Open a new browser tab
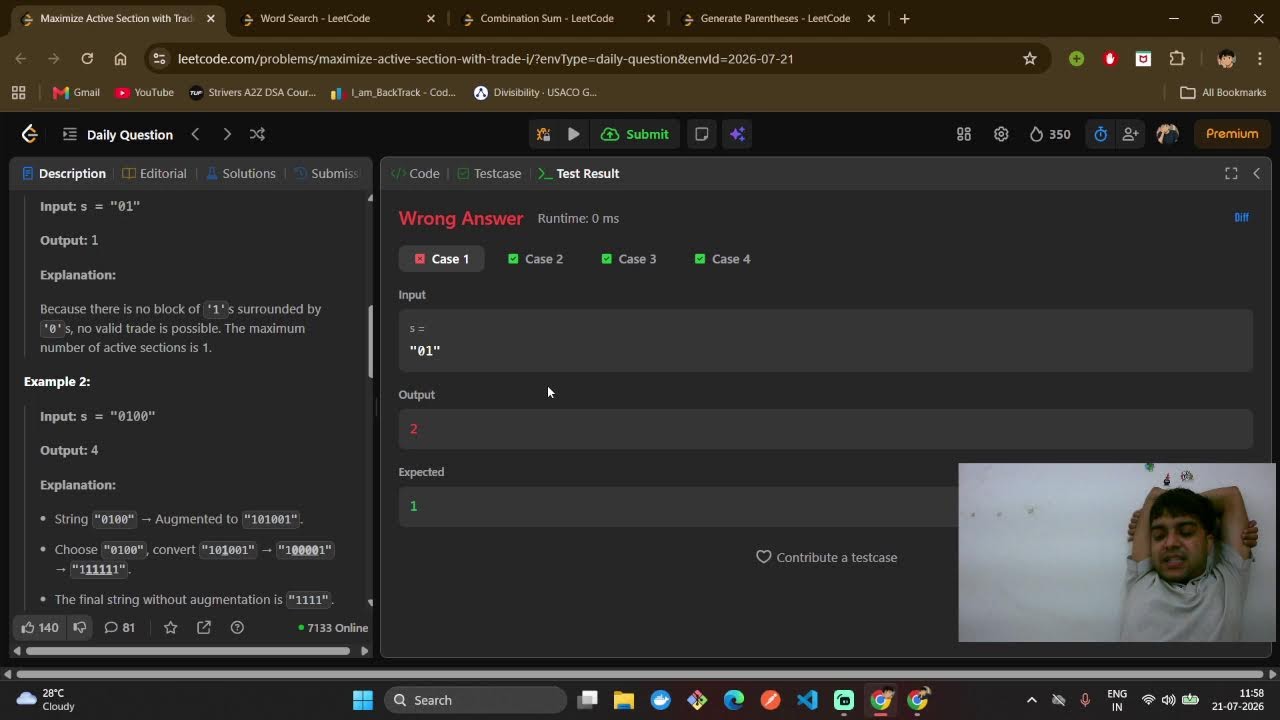 coord(904,18)
